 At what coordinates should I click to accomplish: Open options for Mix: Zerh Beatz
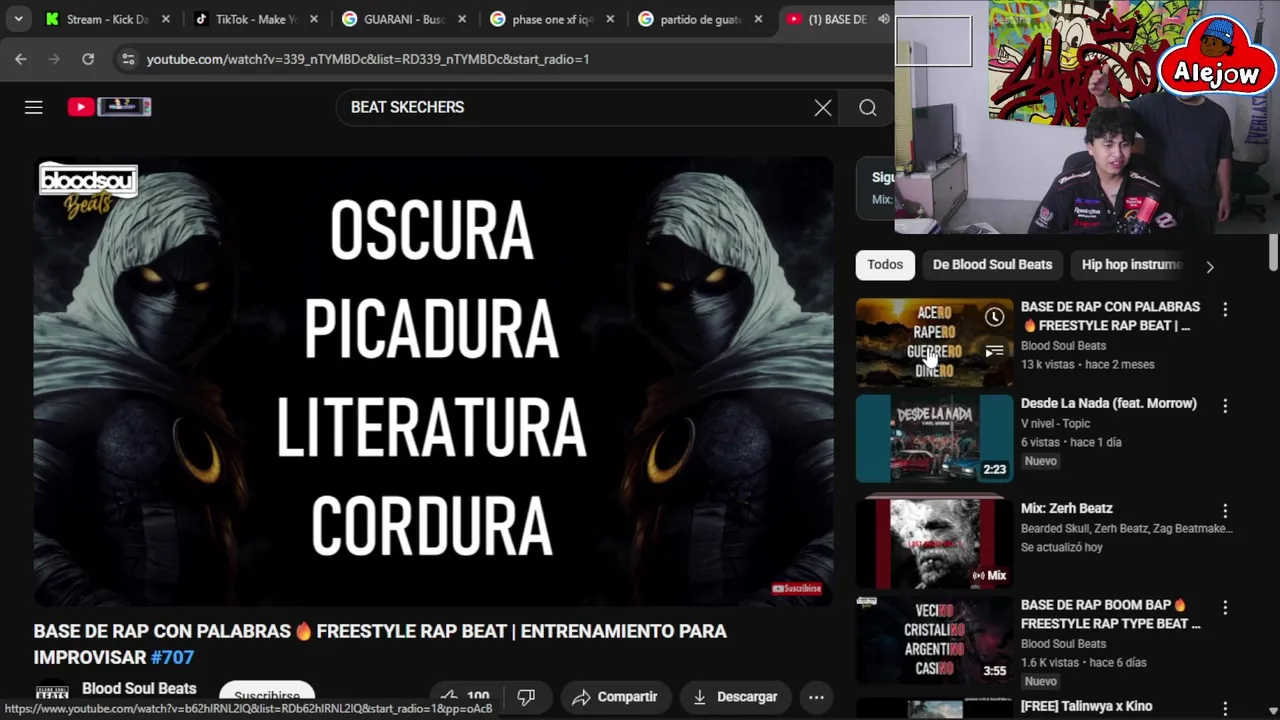(1225, 511)
